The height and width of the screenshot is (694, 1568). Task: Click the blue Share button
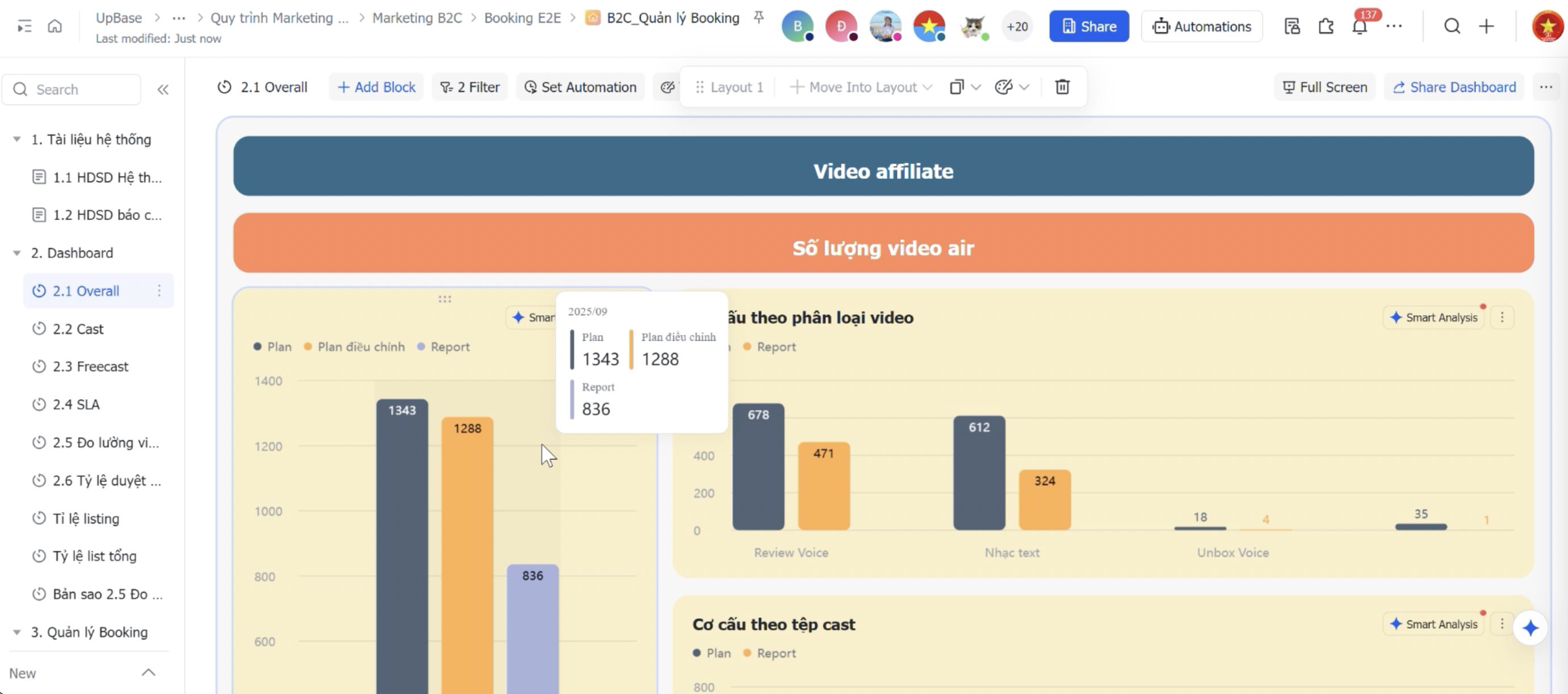[1089, 26]
